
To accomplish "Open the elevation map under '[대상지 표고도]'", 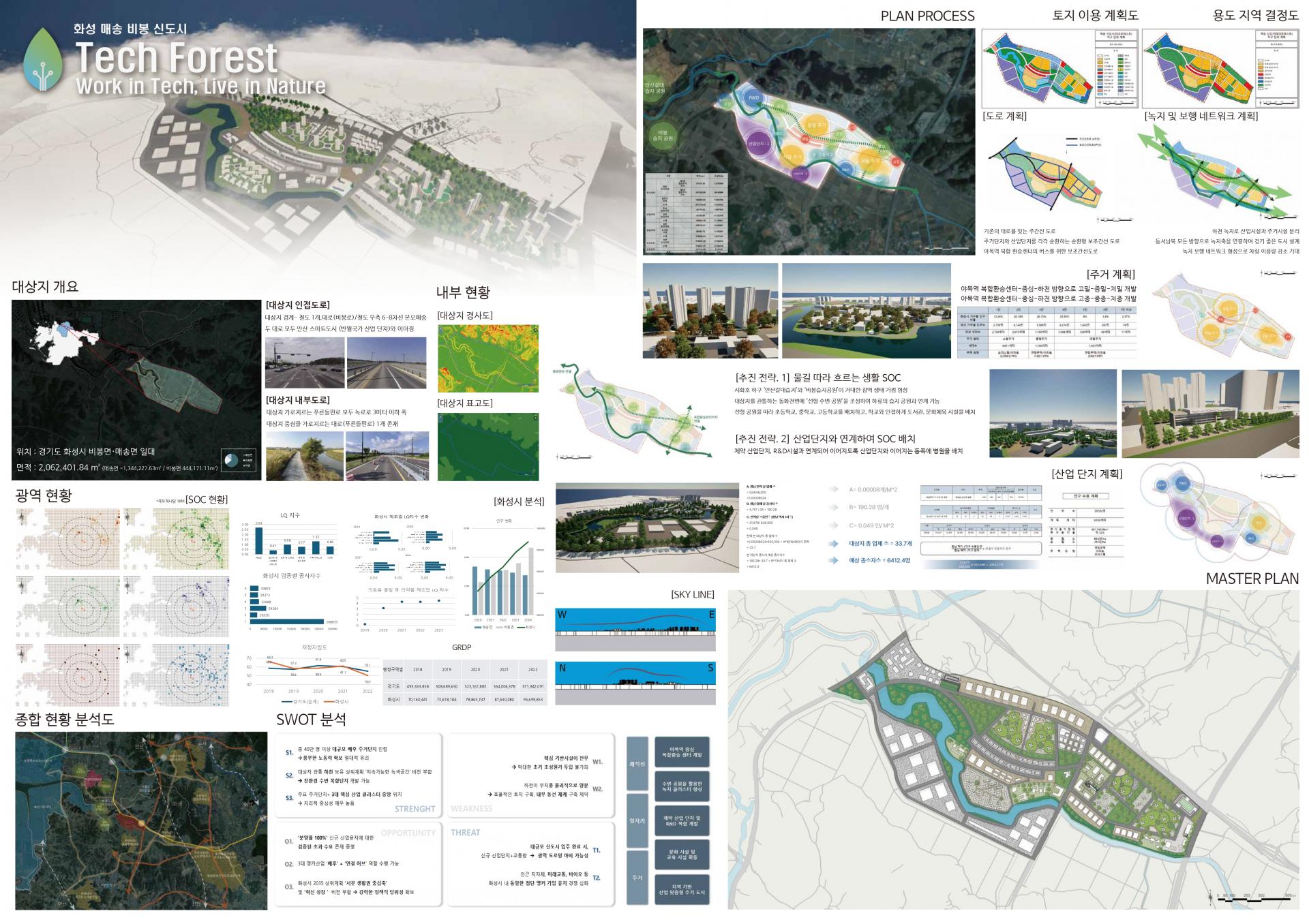I will 487,447.
